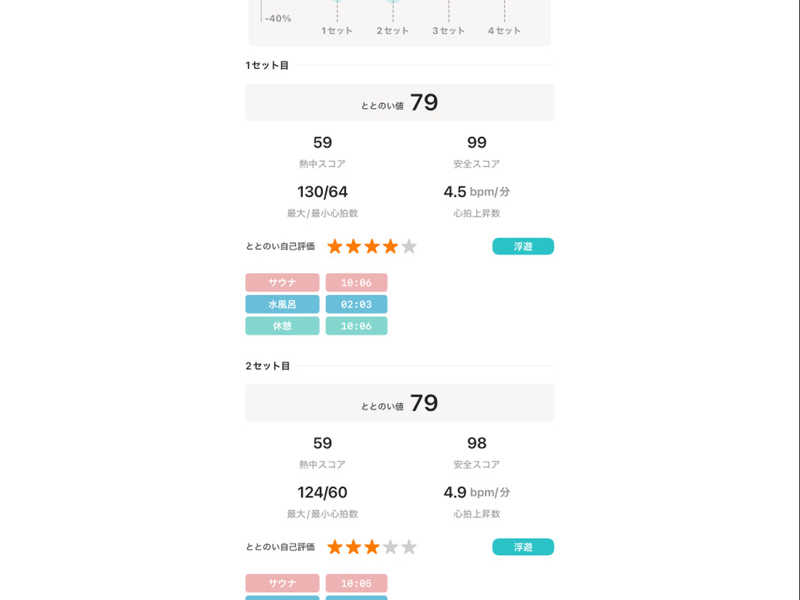Switch to 4セット on the chart axis
800x600 pixels.
504,31
